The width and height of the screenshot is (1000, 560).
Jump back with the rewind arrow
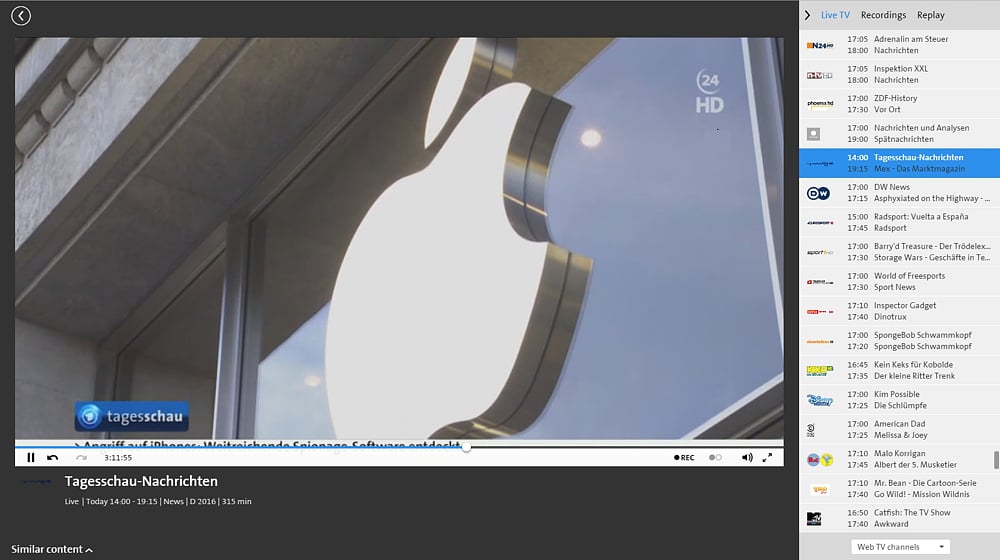52,457
